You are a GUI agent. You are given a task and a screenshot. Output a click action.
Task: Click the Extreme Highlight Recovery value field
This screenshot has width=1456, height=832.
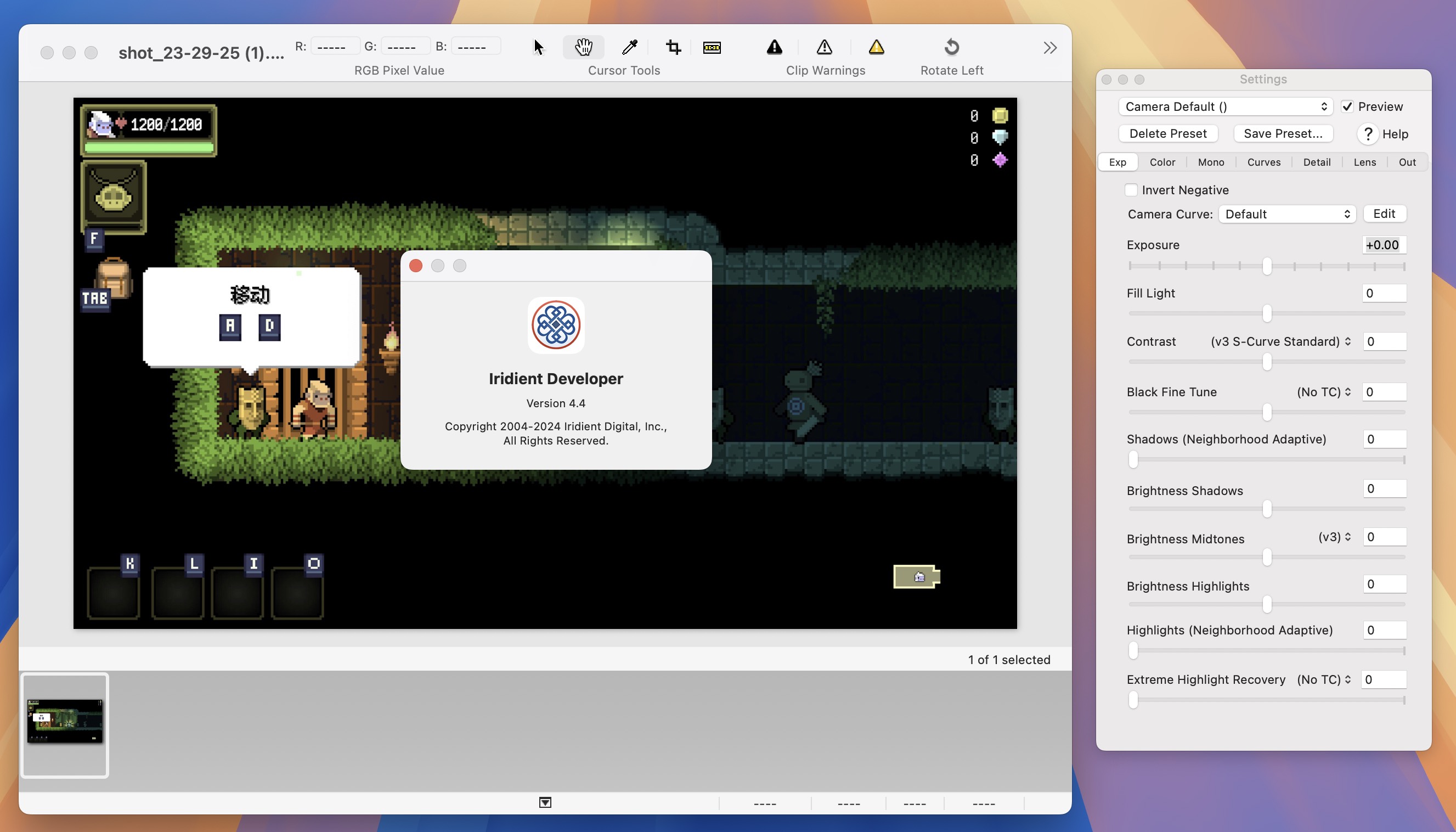(x=1384, y=679)
